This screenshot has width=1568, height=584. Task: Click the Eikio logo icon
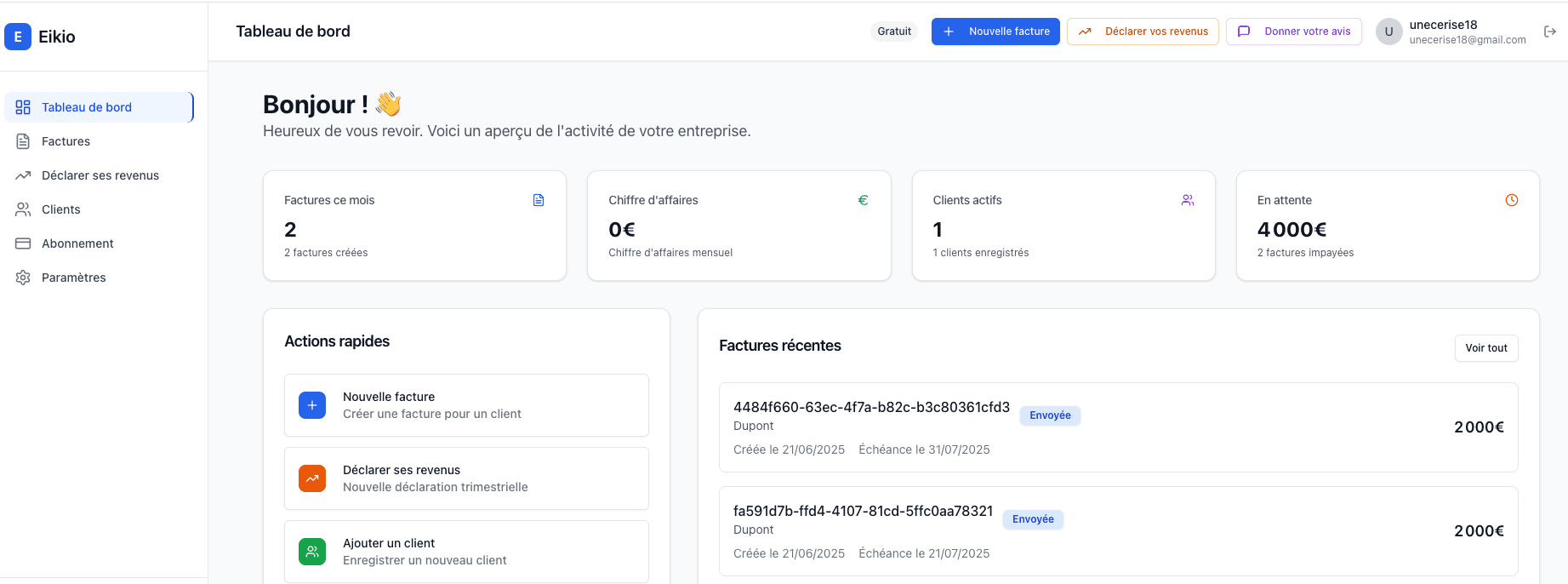point(18,37)
